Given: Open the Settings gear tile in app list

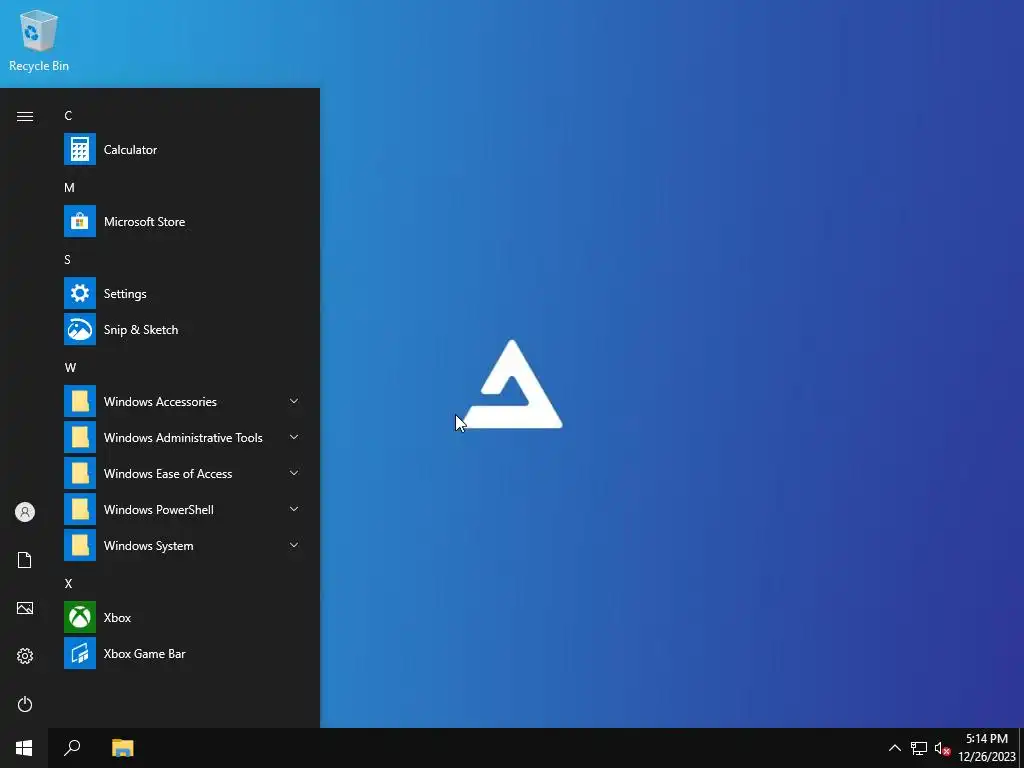Looking at the screenshot, I should coord(80,293).
